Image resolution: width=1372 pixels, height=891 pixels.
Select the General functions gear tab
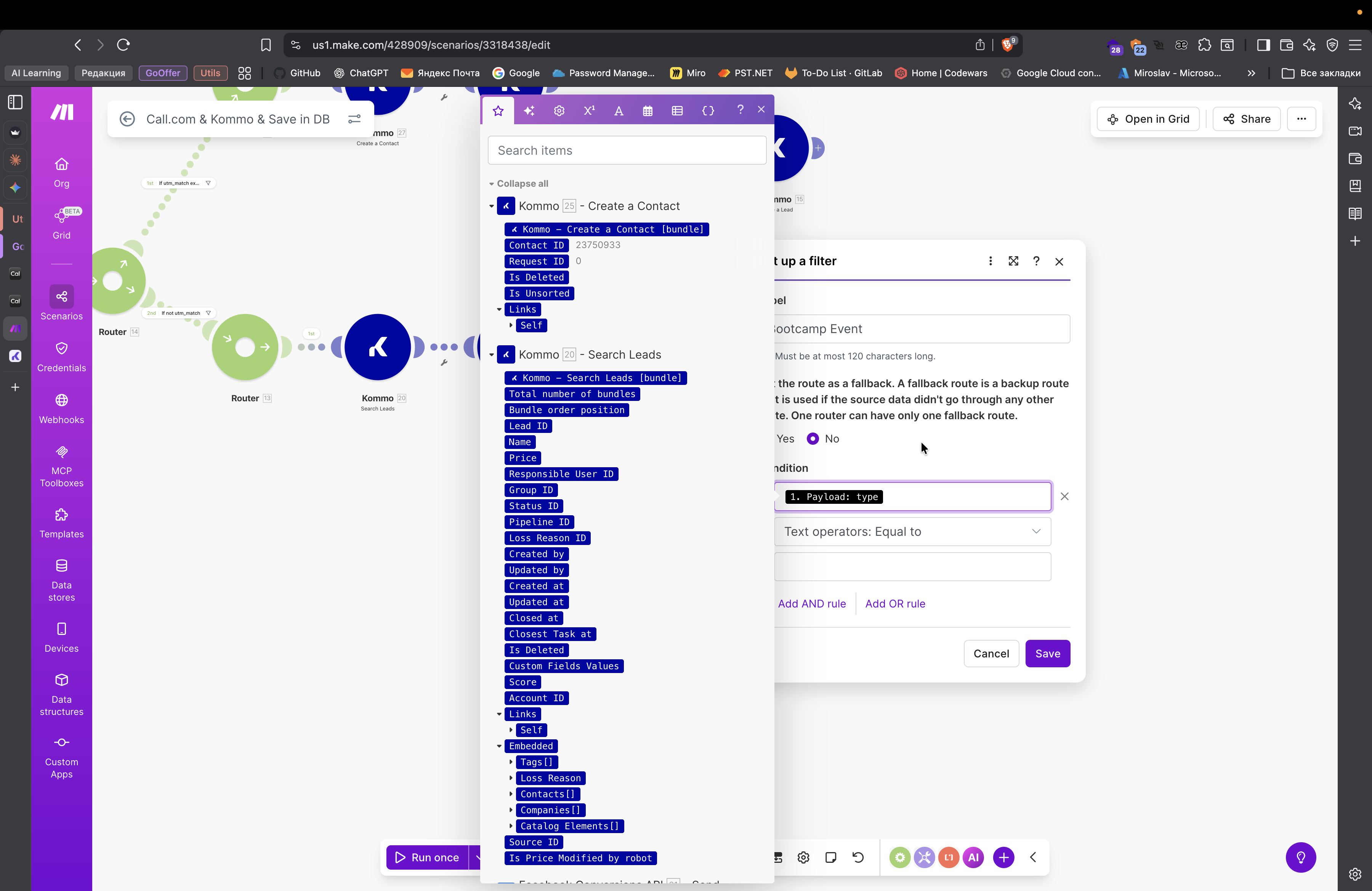pyautogui.click(x=559, y=111)
